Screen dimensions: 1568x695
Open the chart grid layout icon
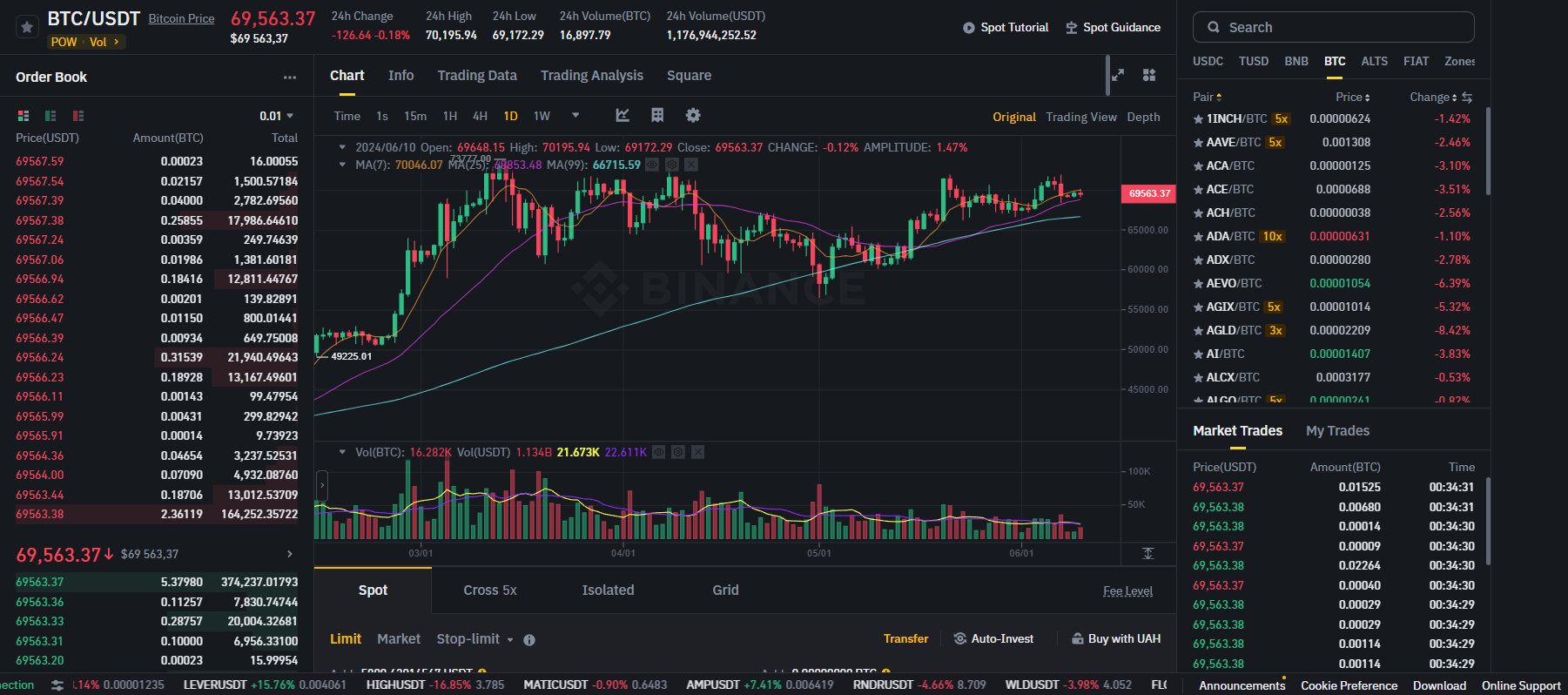pyautogui.click(x=657, y=115)
